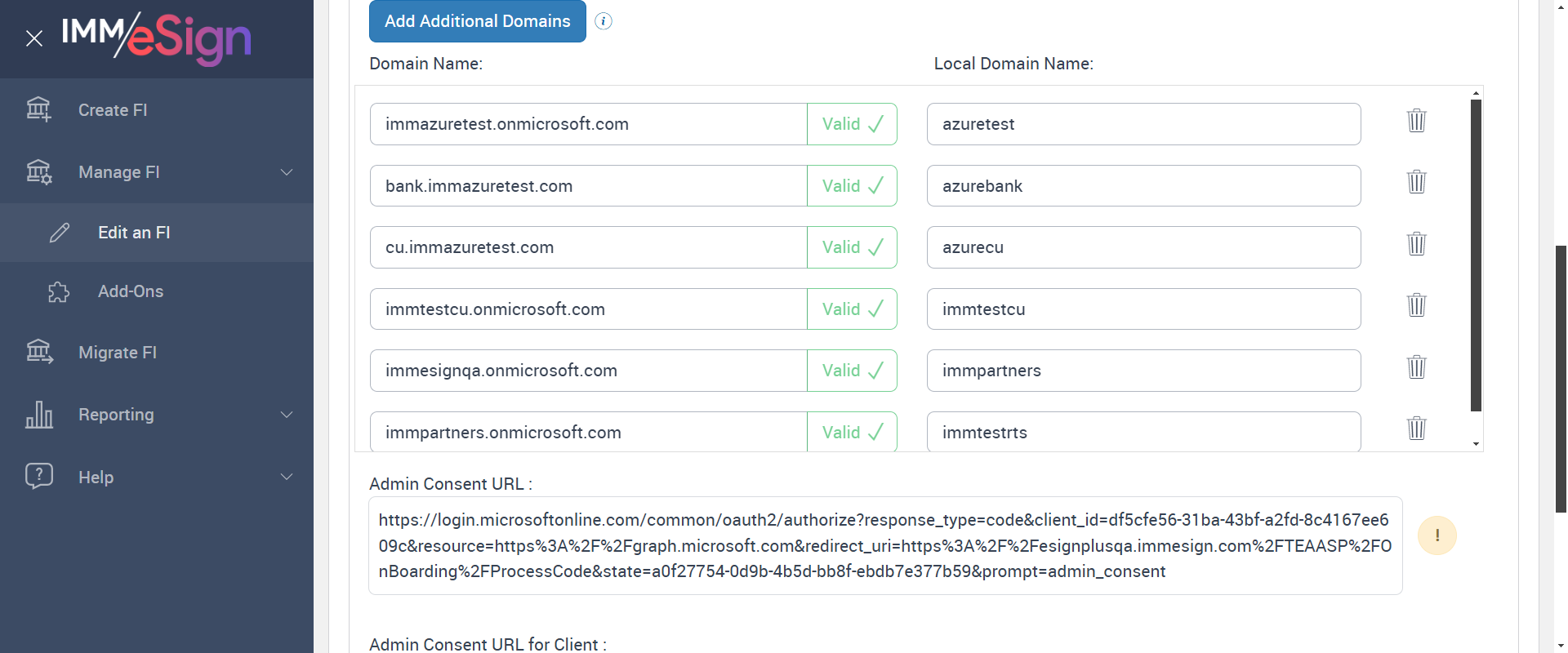Go to Migrate FI
Screen dimensions: 1568x653
coord(118,353)
